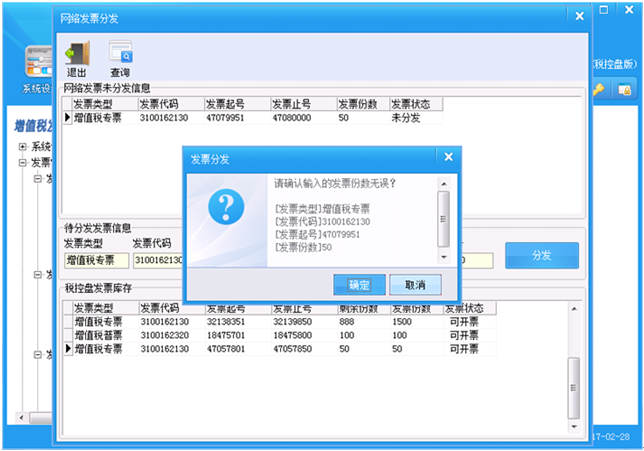Screen dimensions: 644x451
Task: Select the undistributed row 47079951
Action: point(236,118)
